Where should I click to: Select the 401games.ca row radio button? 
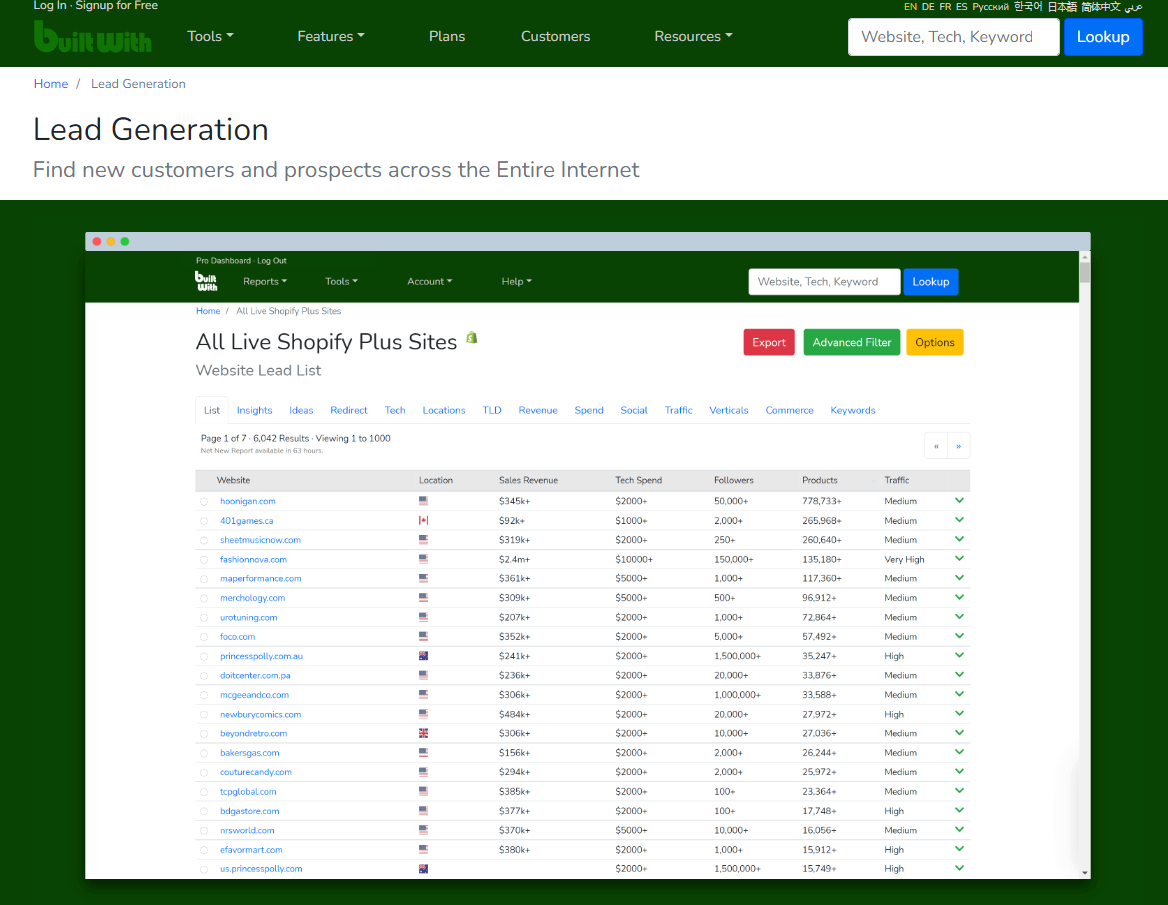pos(204,521)
